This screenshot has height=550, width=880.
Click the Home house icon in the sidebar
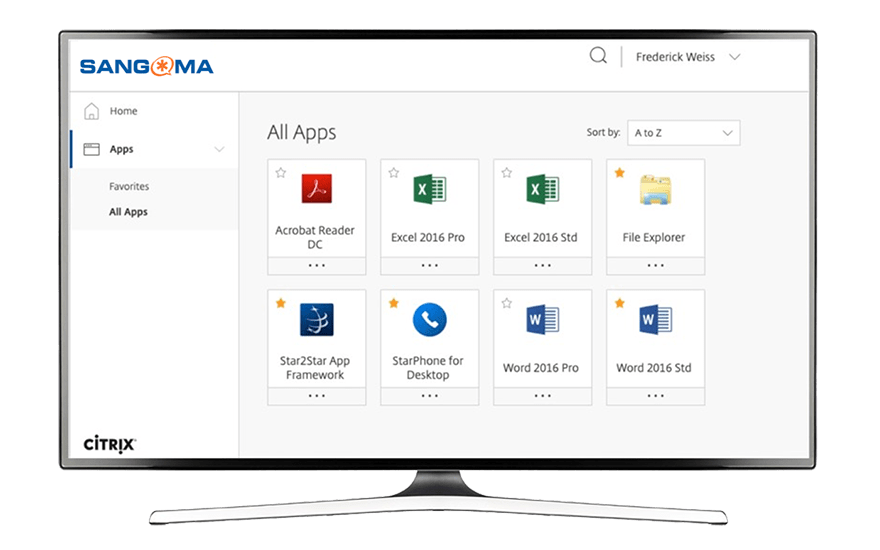(x=91, y=111)
